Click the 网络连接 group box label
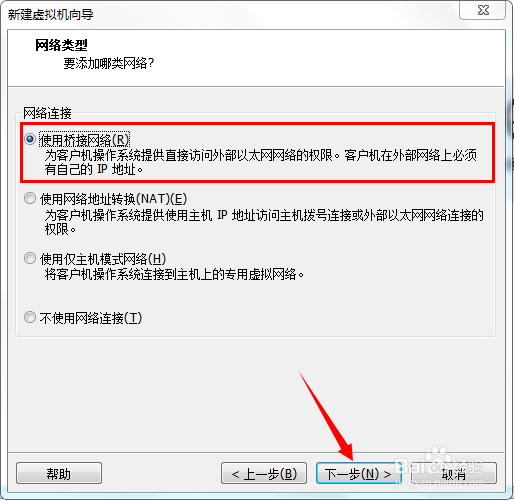Image resolution: width=514 pixels, height=501 pixels. (x=47, y=113)
